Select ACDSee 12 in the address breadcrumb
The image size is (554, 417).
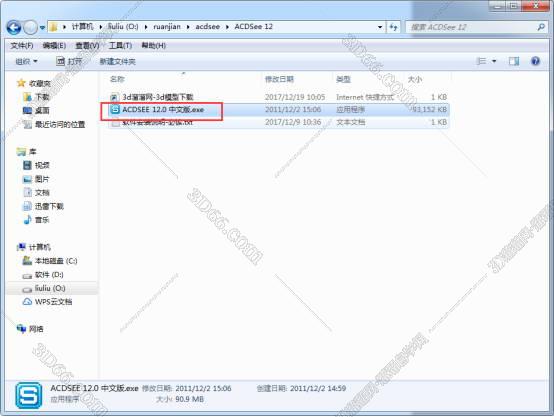coord(254,27)
